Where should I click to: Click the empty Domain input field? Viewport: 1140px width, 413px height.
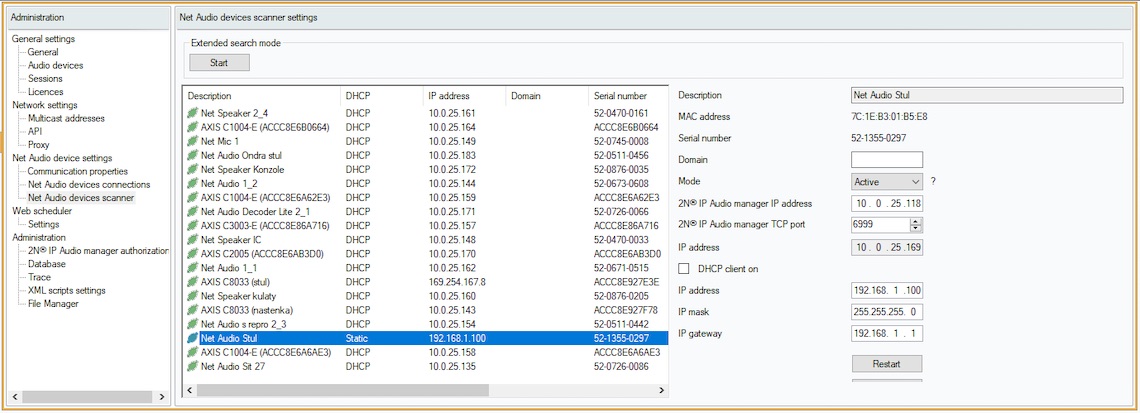click(887, 159)
